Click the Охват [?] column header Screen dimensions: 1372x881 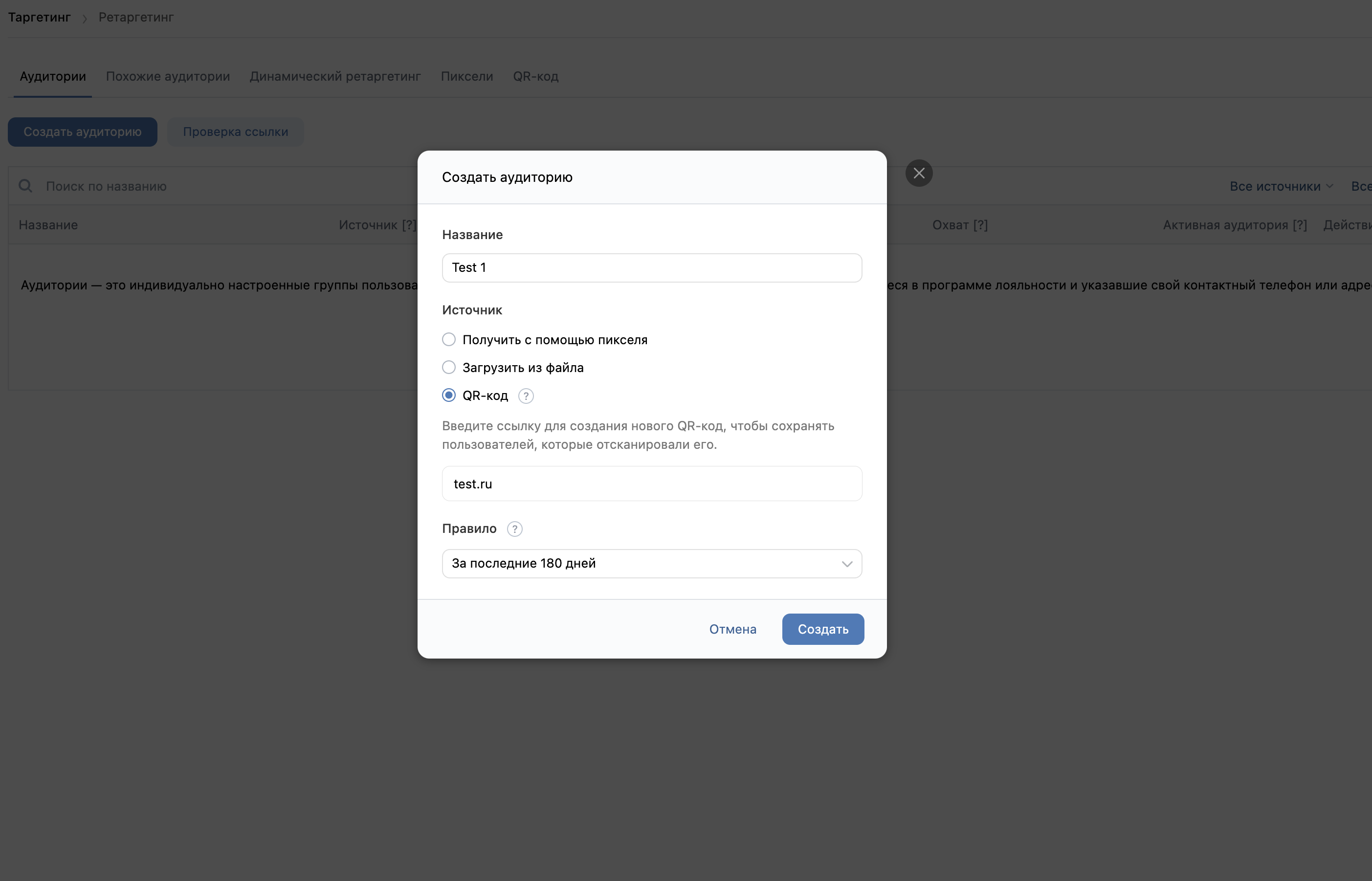[x=959, y=225]
